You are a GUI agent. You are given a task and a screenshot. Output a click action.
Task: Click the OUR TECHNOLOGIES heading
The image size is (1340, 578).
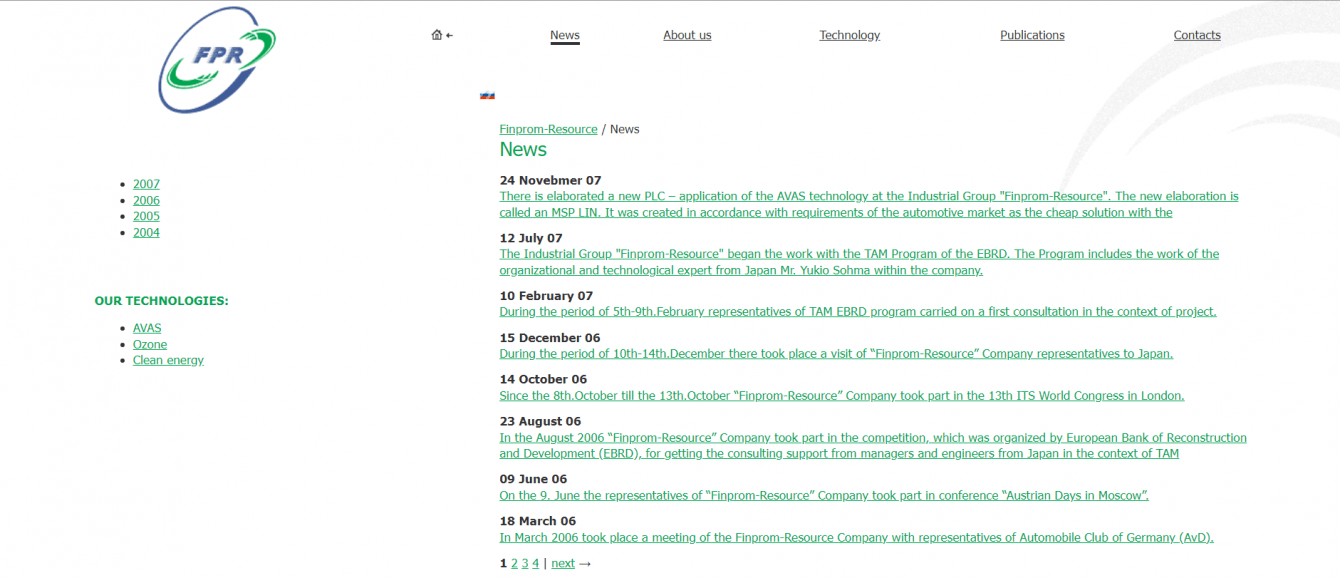point(161,301)
